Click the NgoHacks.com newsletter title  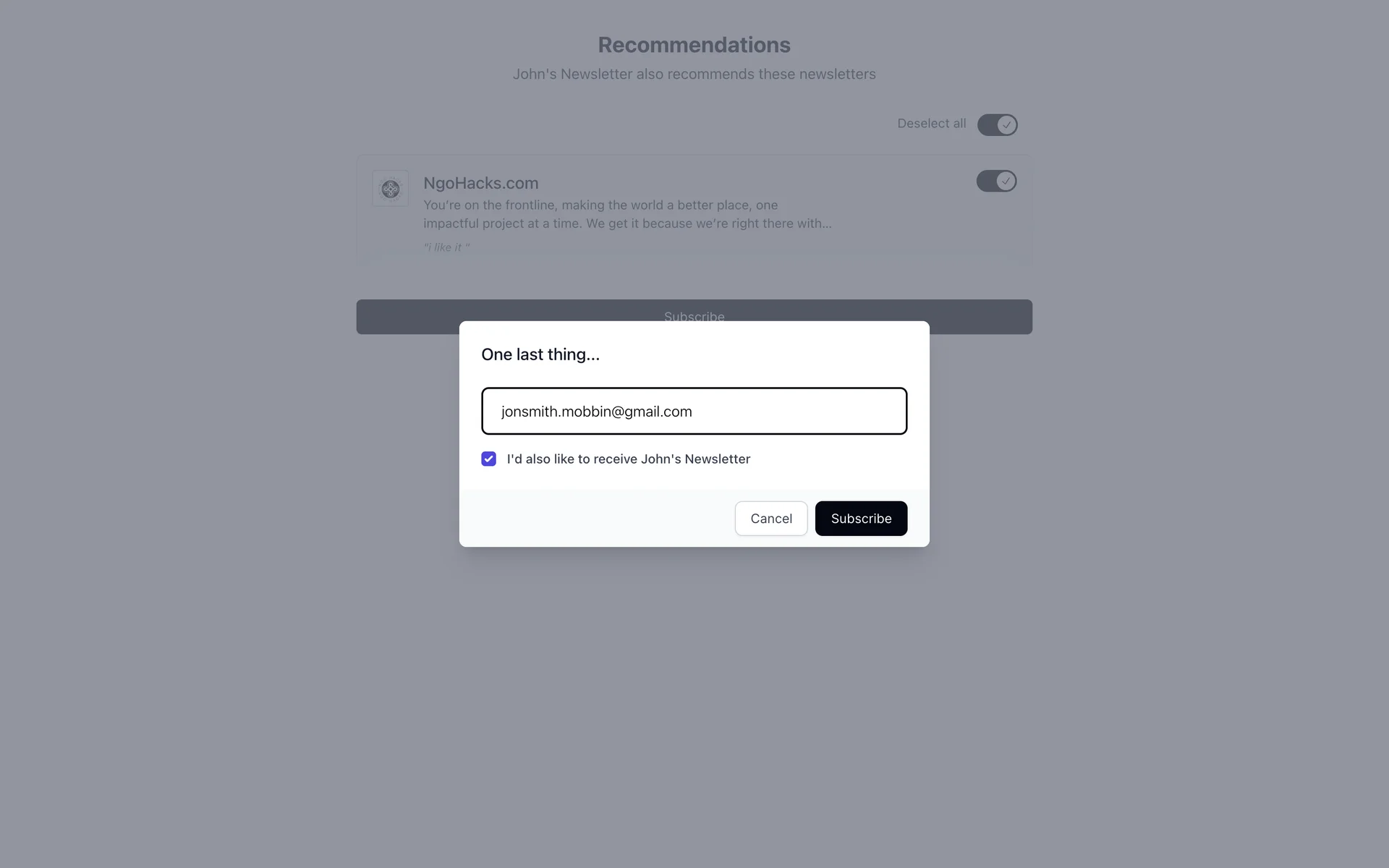pyautogui.click(x=480, y=183)
